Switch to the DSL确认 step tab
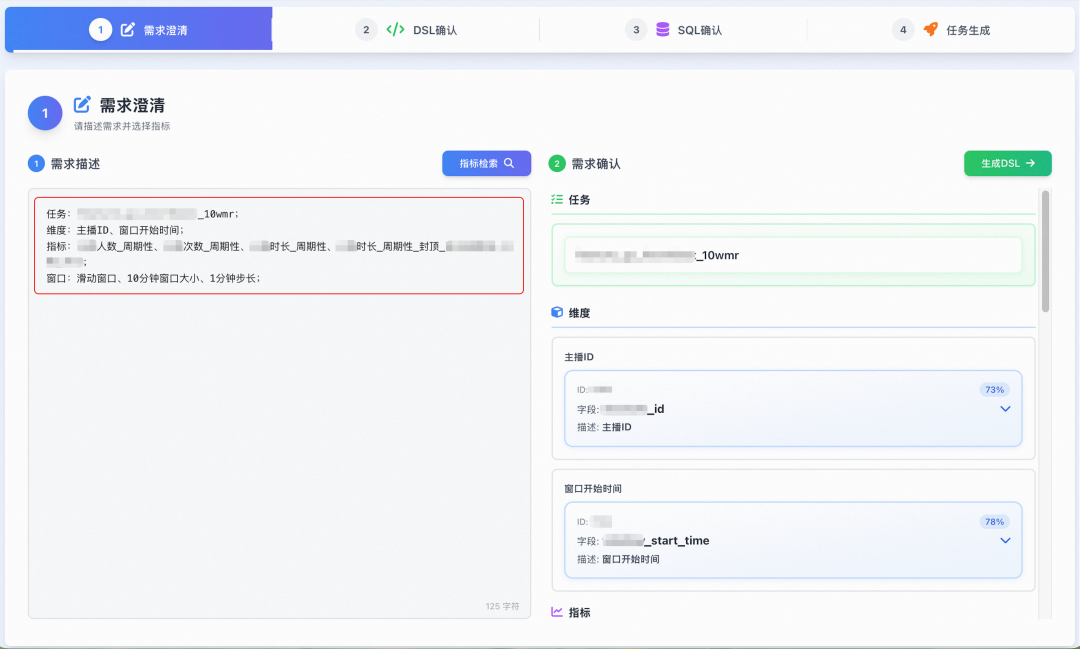 coord(406,30)
